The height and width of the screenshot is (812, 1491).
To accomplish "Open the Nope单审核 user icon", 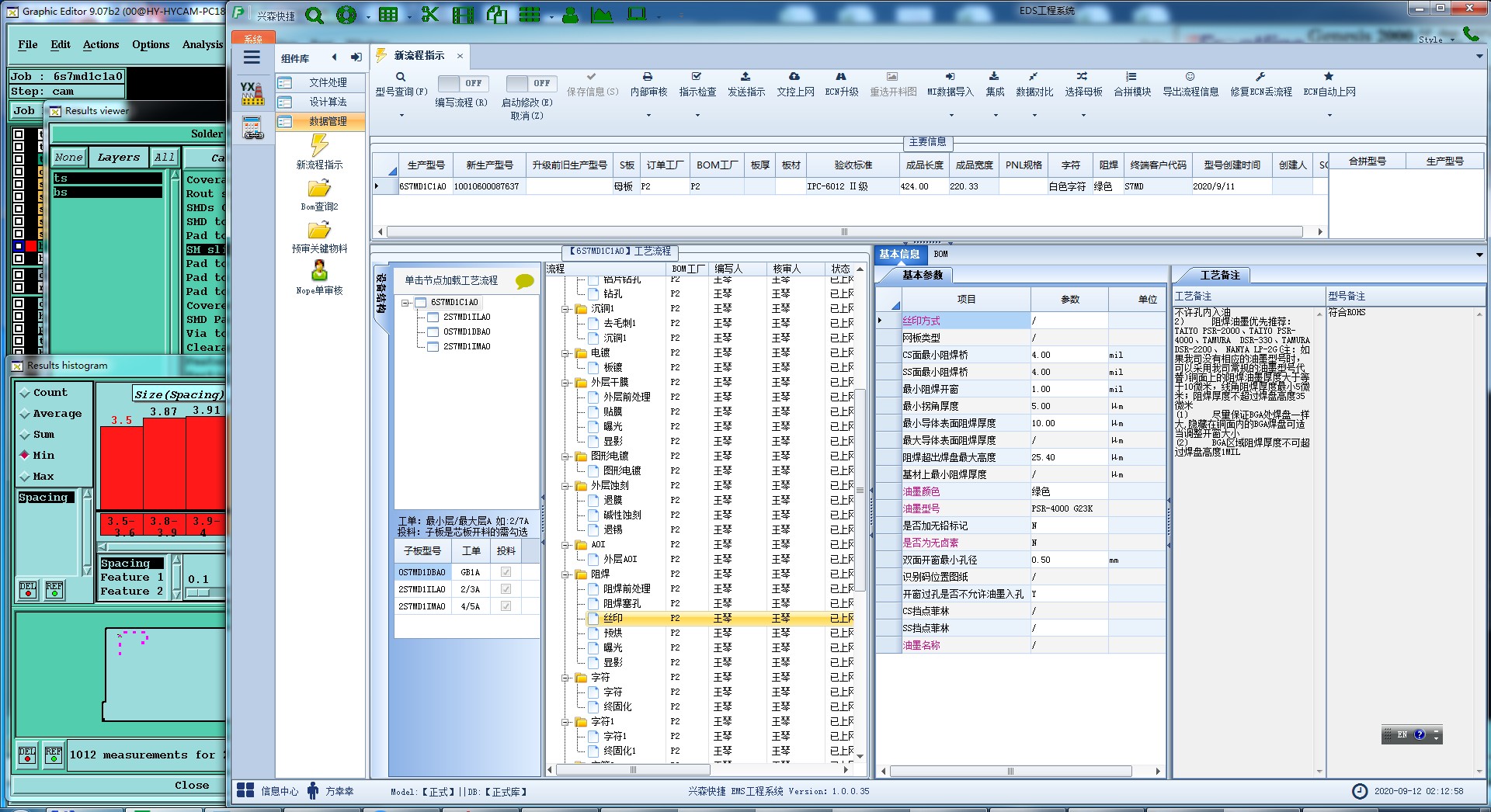I will [319, 270].
